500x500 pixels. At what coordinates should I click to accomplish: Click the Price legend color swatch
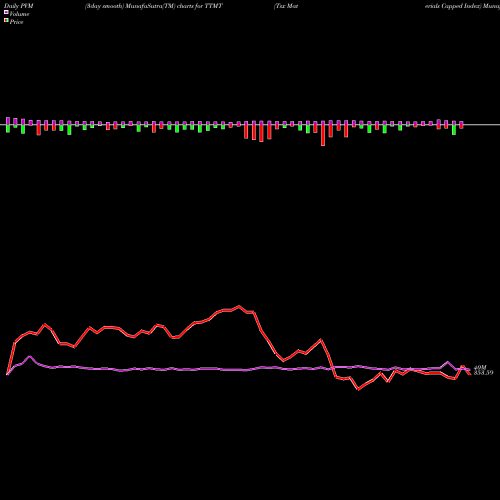point(6,20)
